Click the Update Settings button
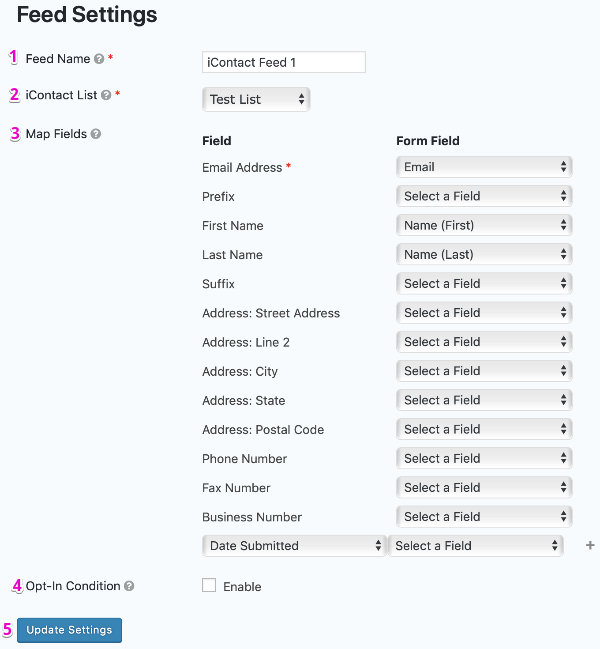The width and height of the screenshot is (600, 649). pyautogui.click(x=70, y=630)
